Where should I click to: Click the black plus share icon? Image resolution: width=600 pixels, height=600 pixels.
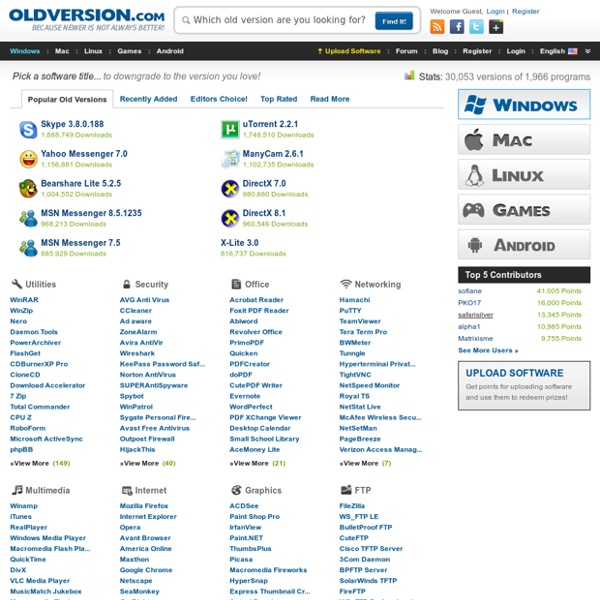coord(496,27)
